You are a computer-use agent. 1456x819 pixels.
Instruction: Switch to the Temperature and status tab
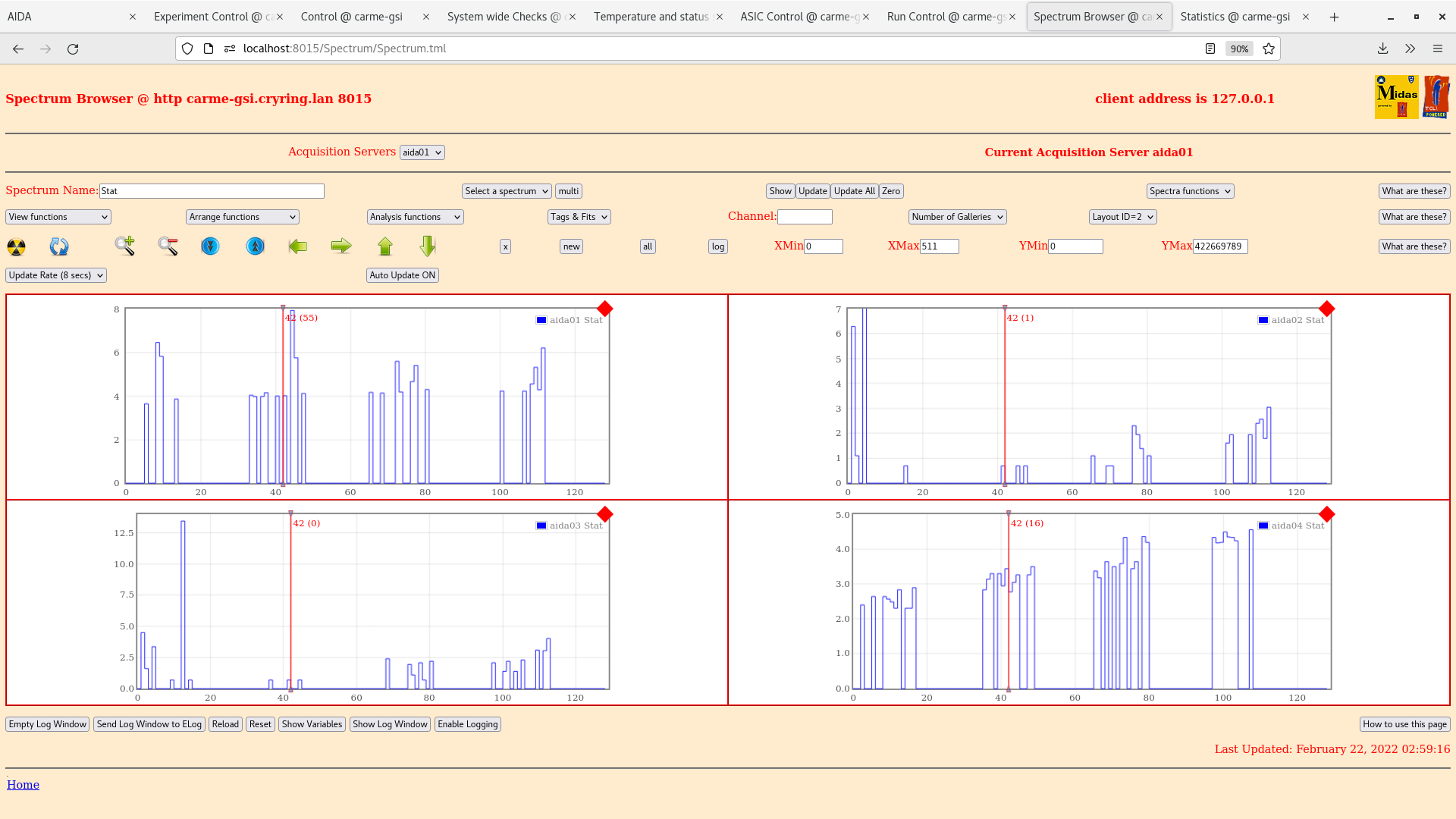pos(651,17)
